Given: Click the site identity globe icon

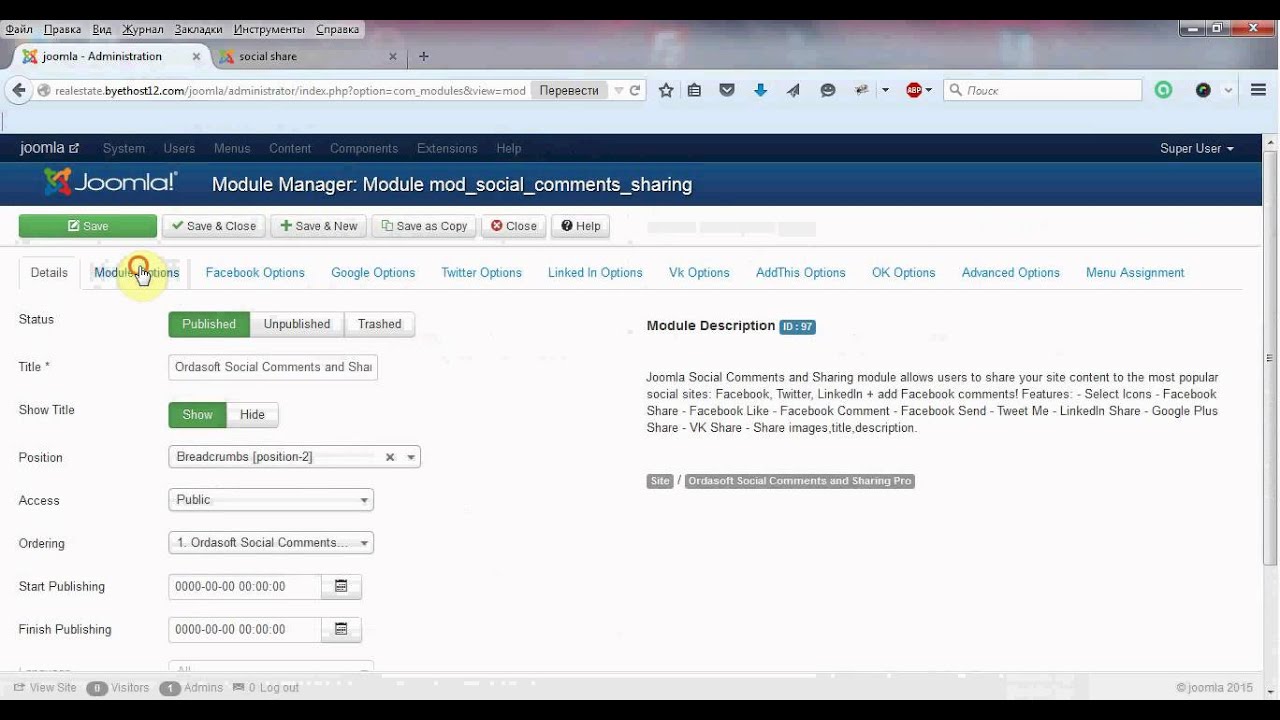Looking at the screenshot, I should (x=44, y=90).
